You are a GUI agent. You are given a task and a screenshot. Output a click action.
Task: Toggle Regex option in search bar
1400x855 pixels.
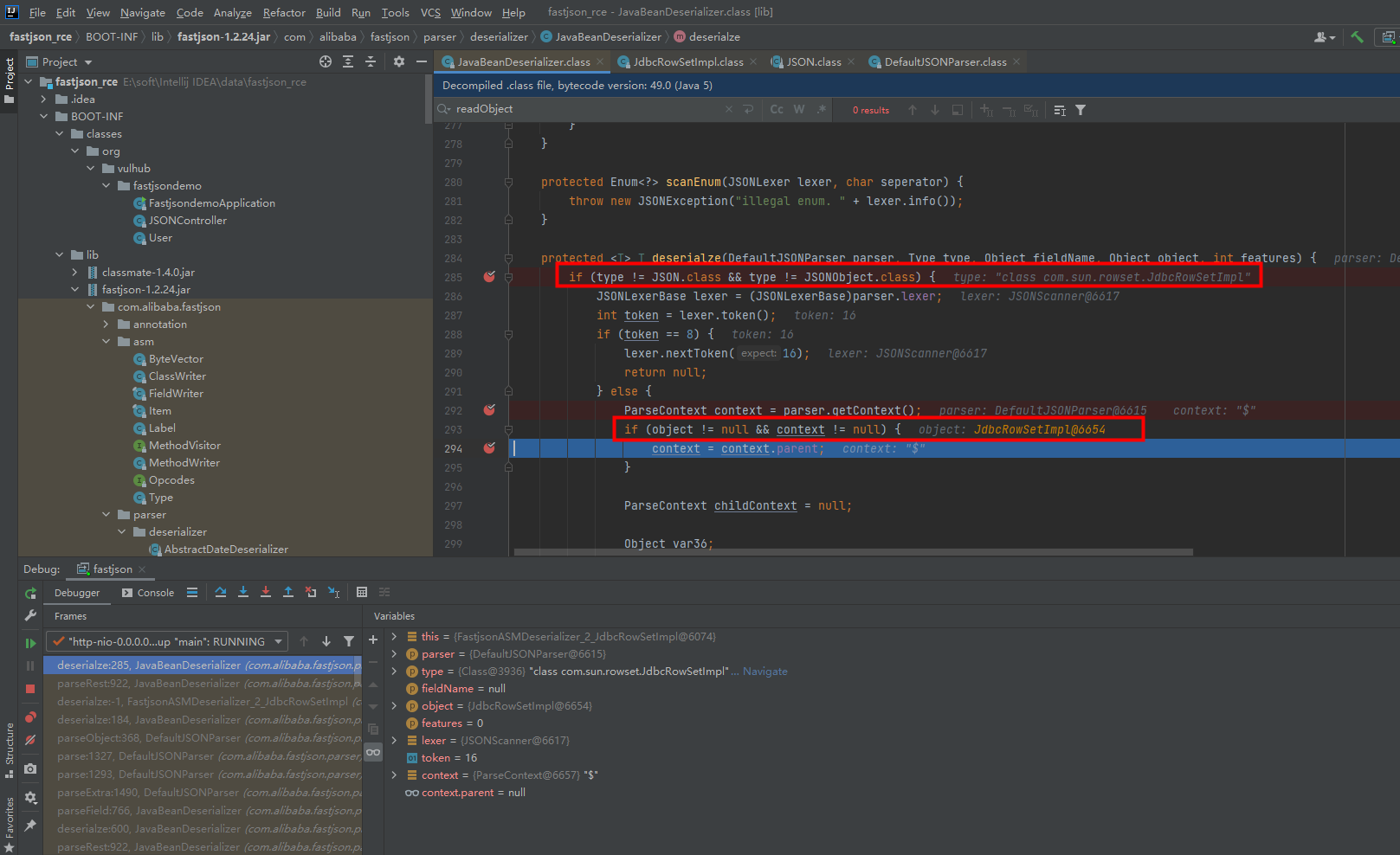click(821, 110)
